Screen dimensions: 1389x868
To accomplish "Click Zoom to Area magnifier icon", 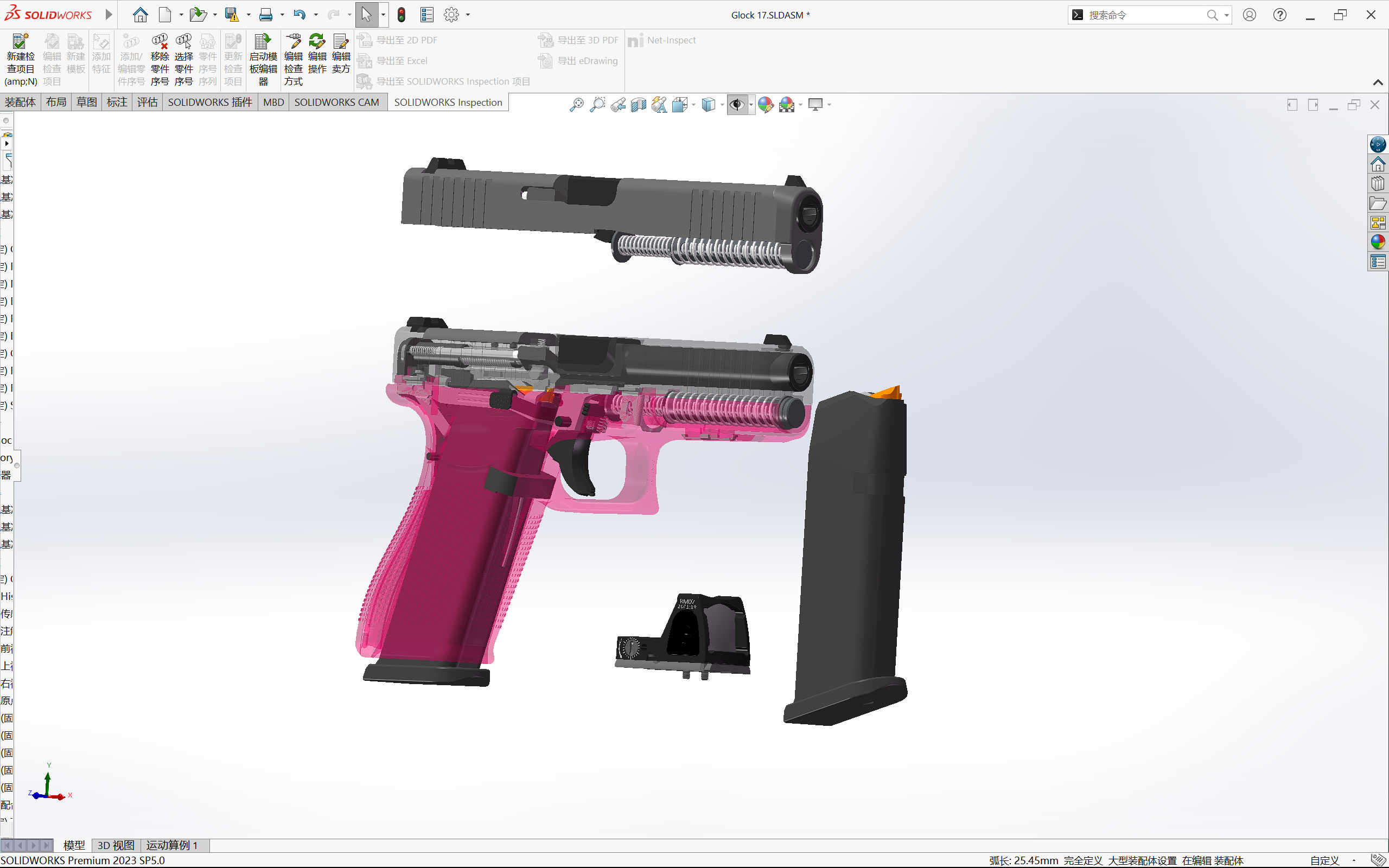I will click(x=597, y=105).
